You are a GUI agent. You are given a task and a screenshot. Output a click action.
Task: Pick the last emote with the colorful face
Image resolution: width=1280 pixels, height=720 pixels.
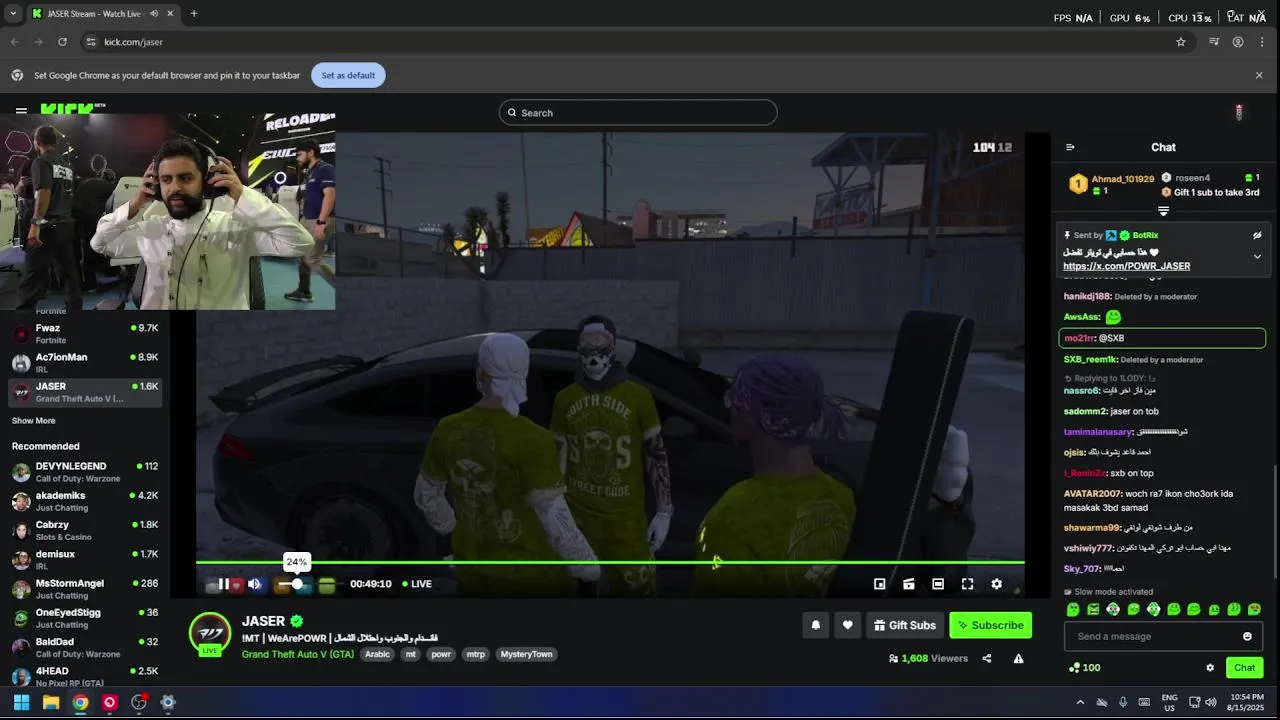coord(1254,610)
